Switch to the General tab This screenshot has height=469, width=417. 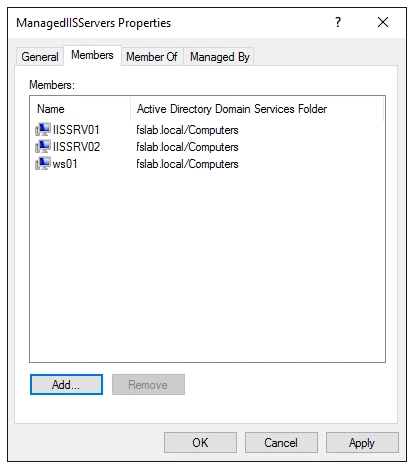pyautogui.click(x=40, y=57)
